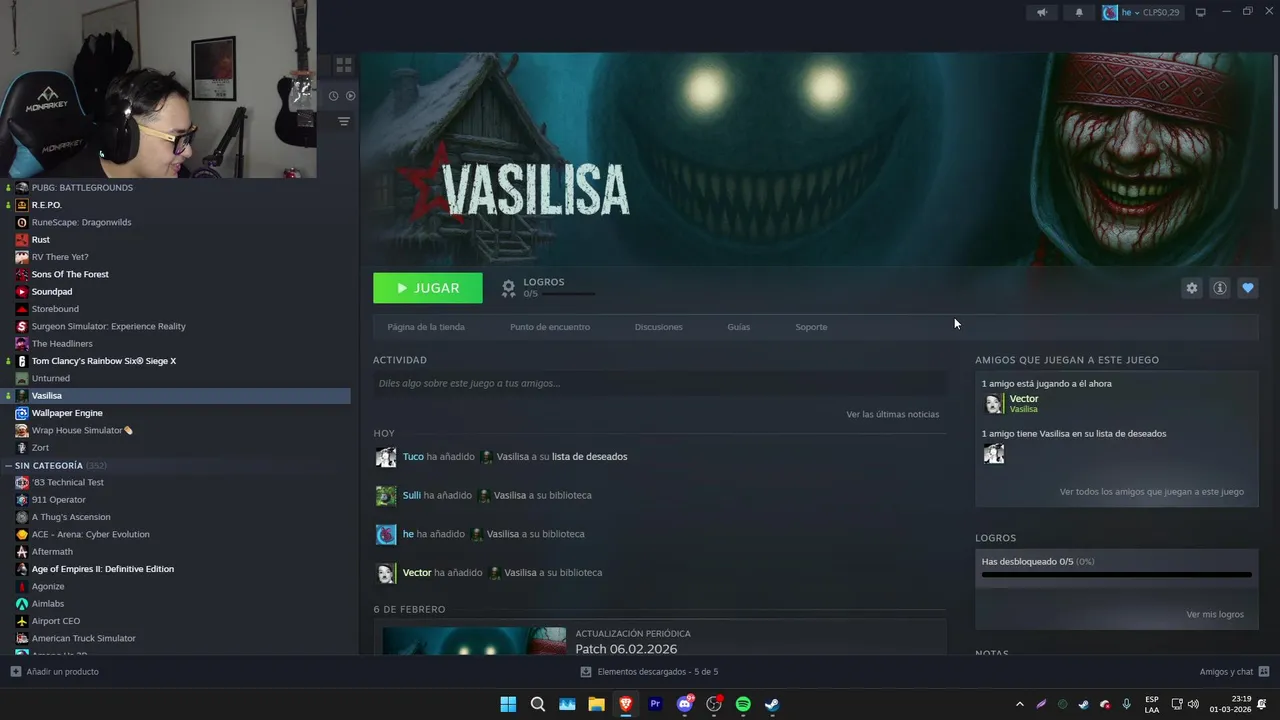Toggle the favorite heart icon for Vasilisa

pos(1248,288)
